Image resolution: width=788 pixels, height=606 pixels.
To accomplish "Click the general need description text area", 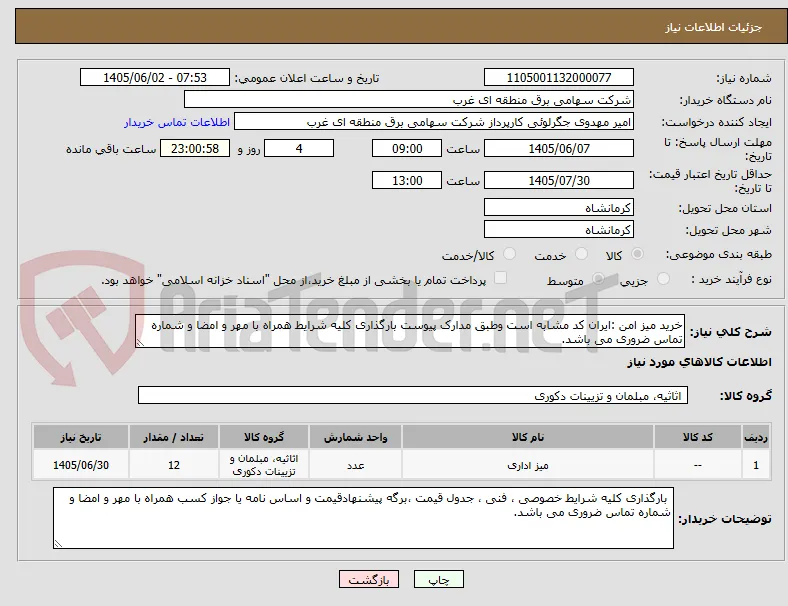I will (x=410, y=332).
